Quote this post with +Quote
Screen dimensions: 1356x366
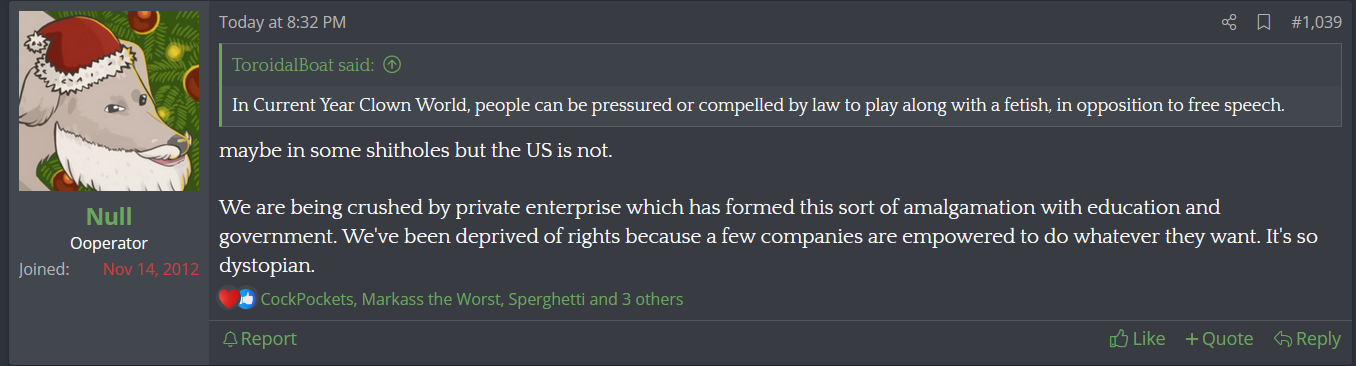pyautogui.click(x=1219, y=339)
